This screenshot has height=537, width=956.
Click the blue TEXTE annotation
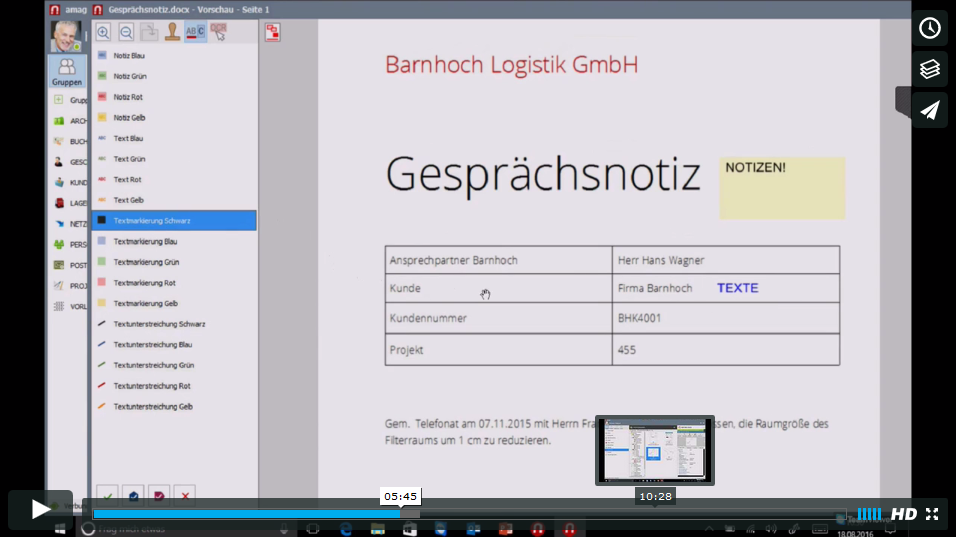pyautogui.click(x=738, y=288)
